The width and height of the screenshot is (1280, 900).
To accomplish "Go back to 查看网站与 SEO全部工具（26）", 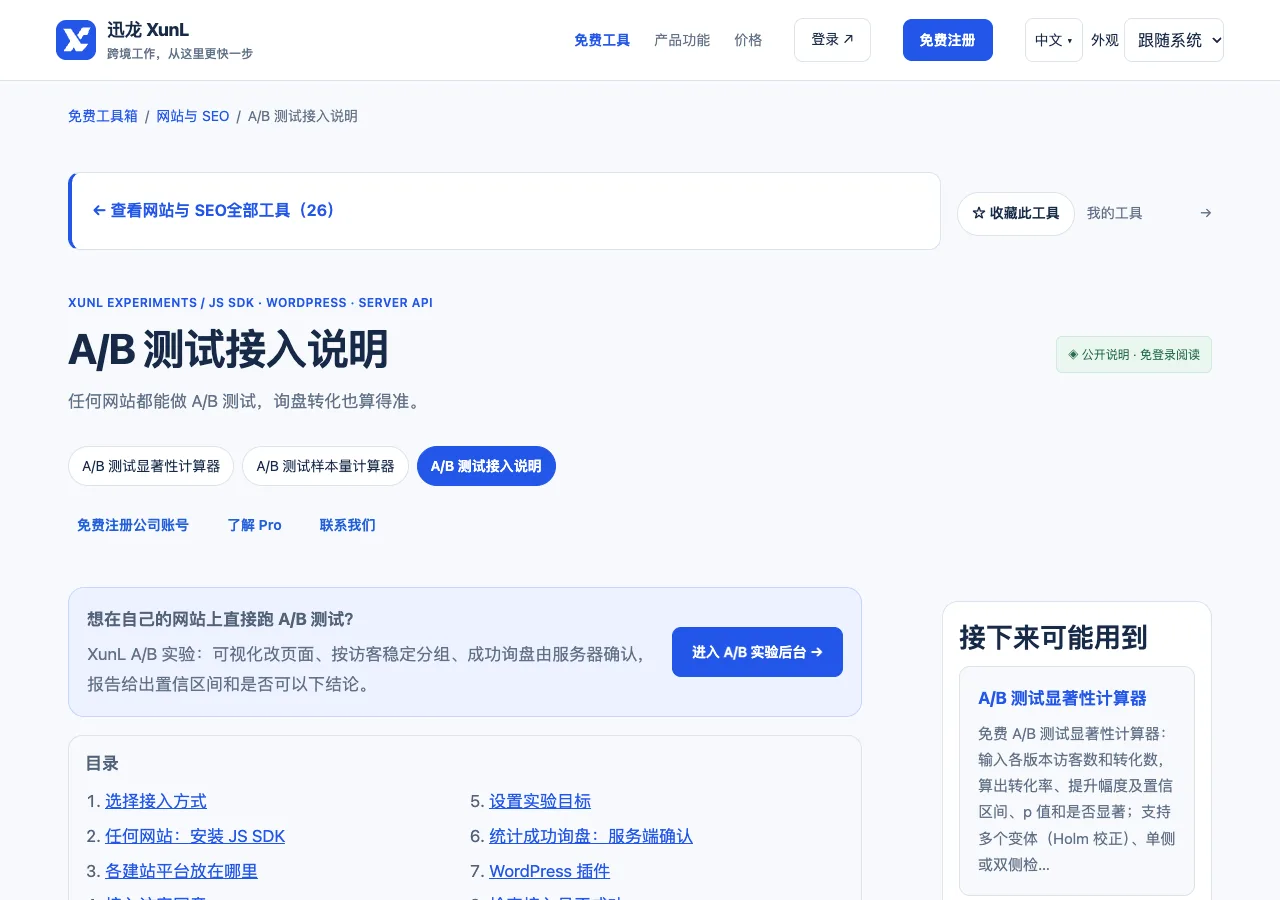I will pos(214,210).
